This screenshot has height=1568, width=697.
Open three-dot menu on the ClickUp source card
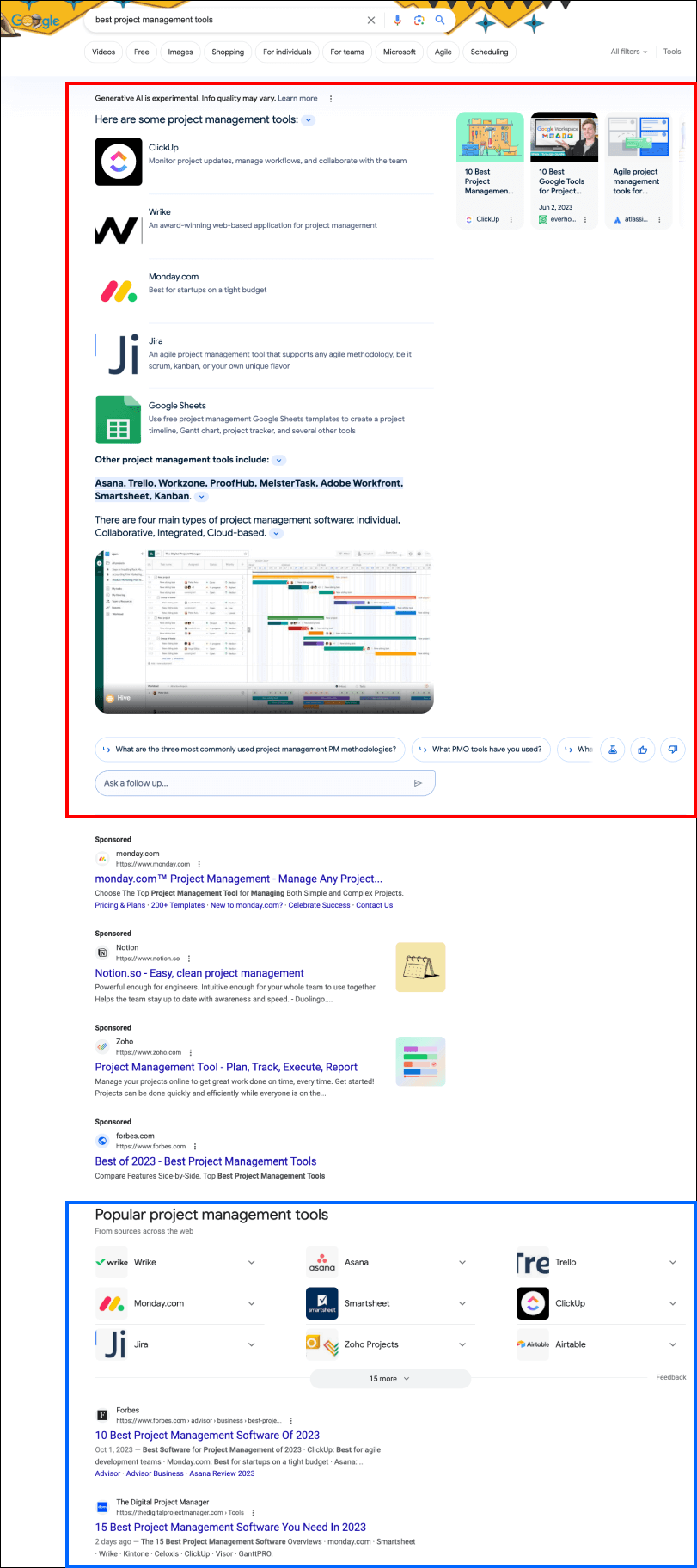[x=511, y=219]
